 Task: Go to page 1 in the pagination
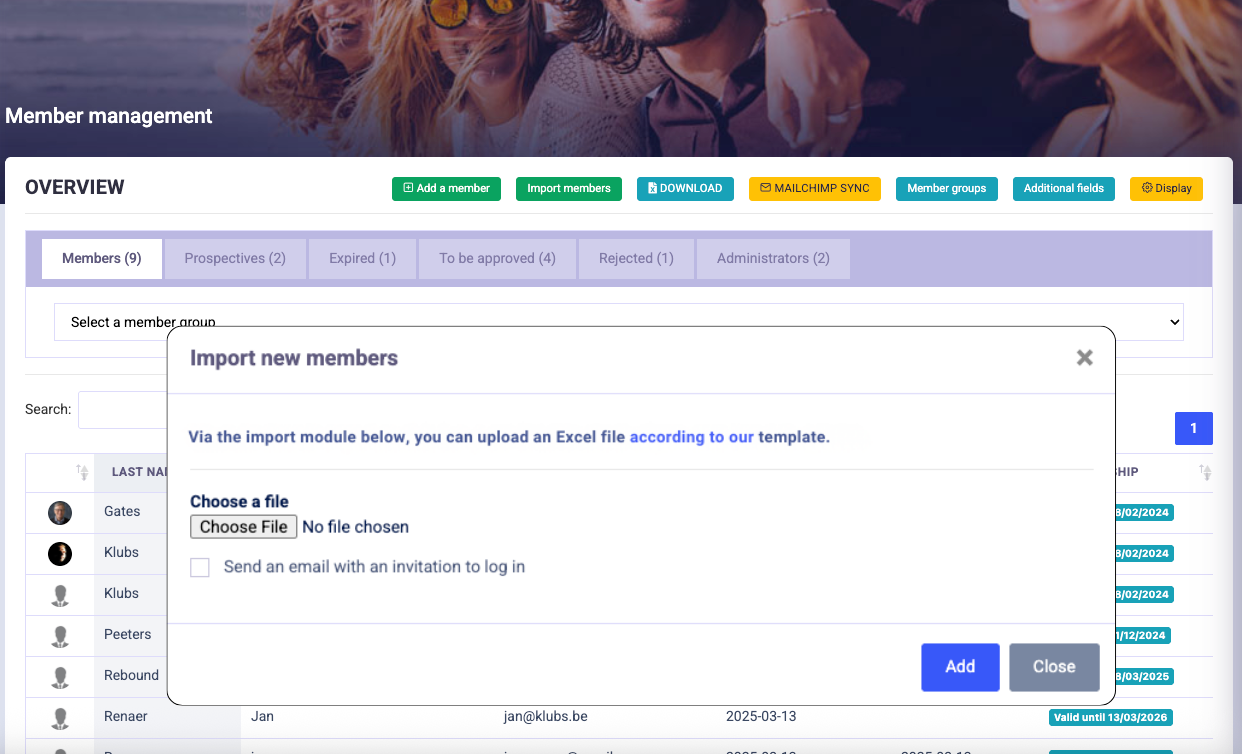click(x=1193, y=428)
